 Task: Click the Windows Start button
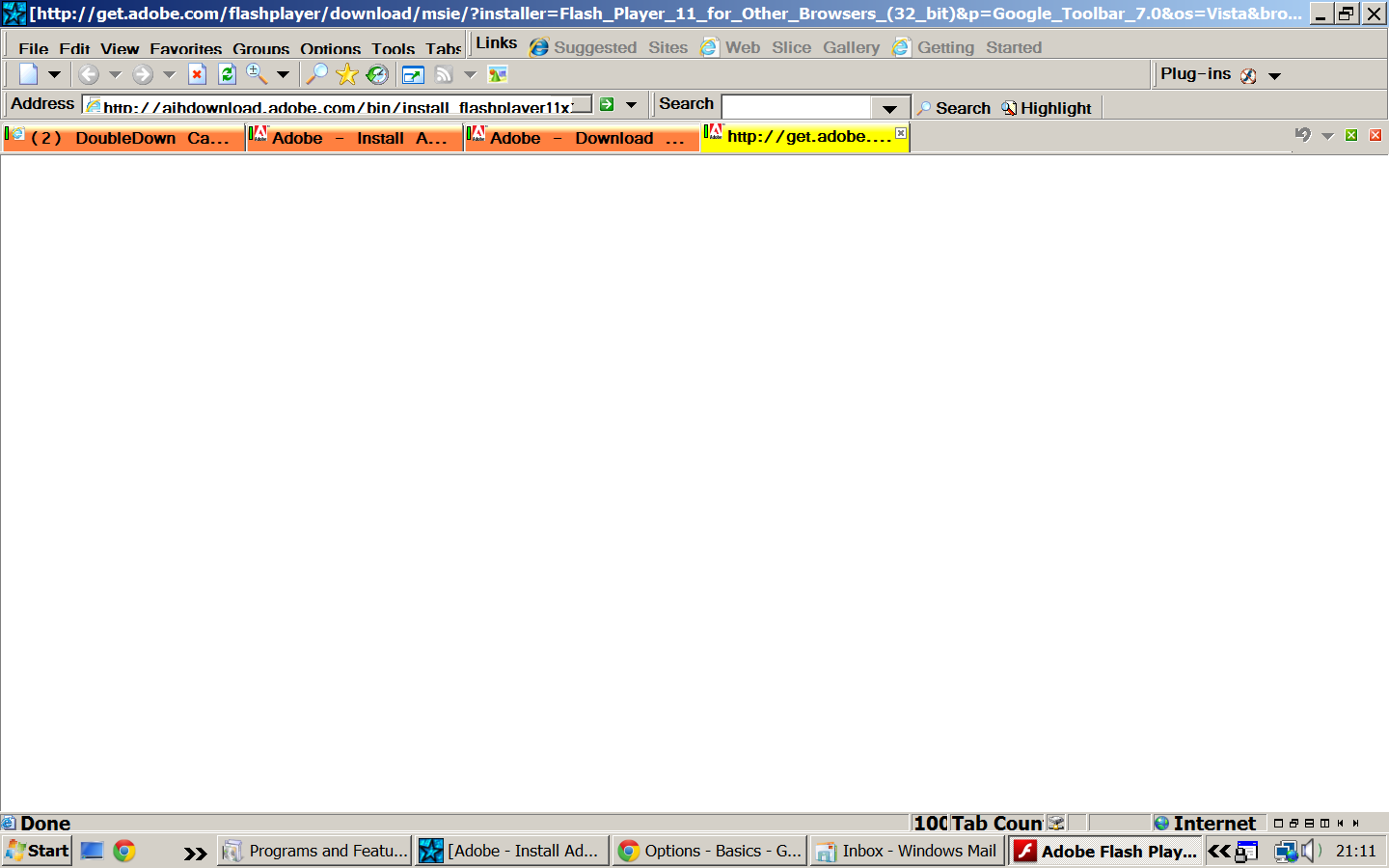pyautogui.click(x=37, y=851)
